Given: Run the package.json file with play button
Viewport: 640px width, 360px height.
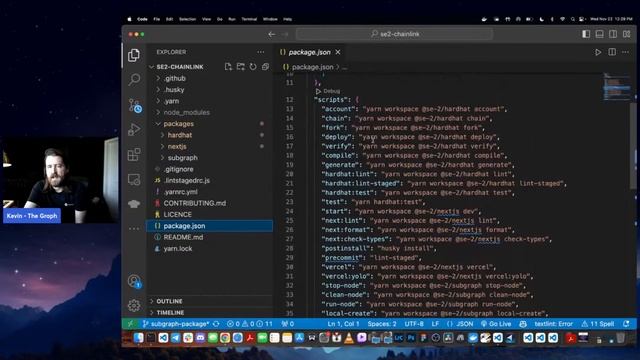Looking at the screenshot, I should pos(598,52).
